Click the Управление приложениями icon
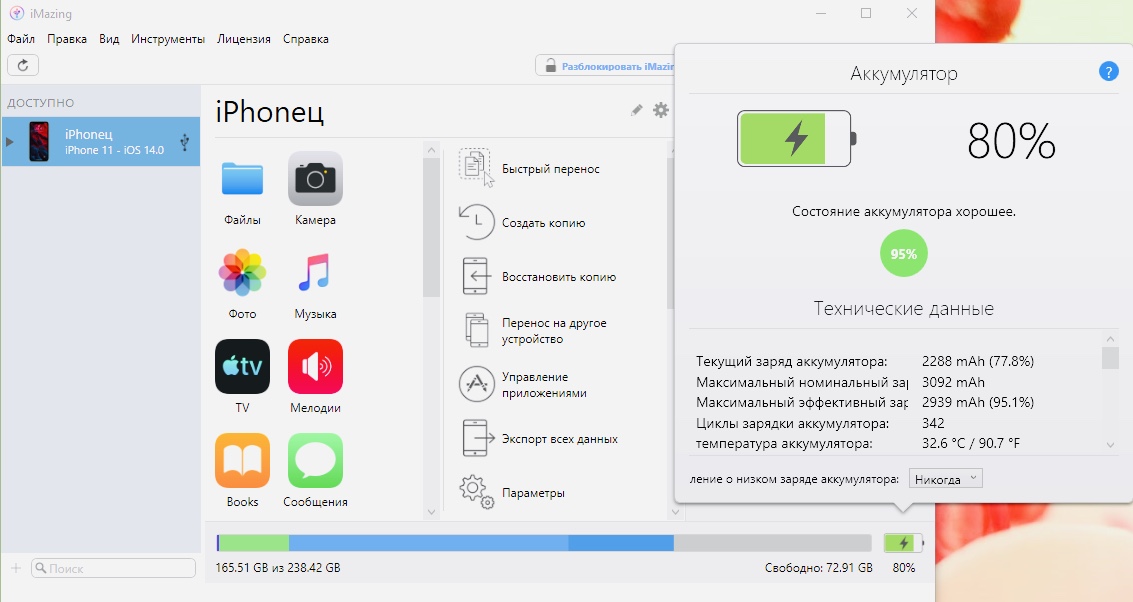Viewport: 1133px width, 602px height. click(476, 384)
